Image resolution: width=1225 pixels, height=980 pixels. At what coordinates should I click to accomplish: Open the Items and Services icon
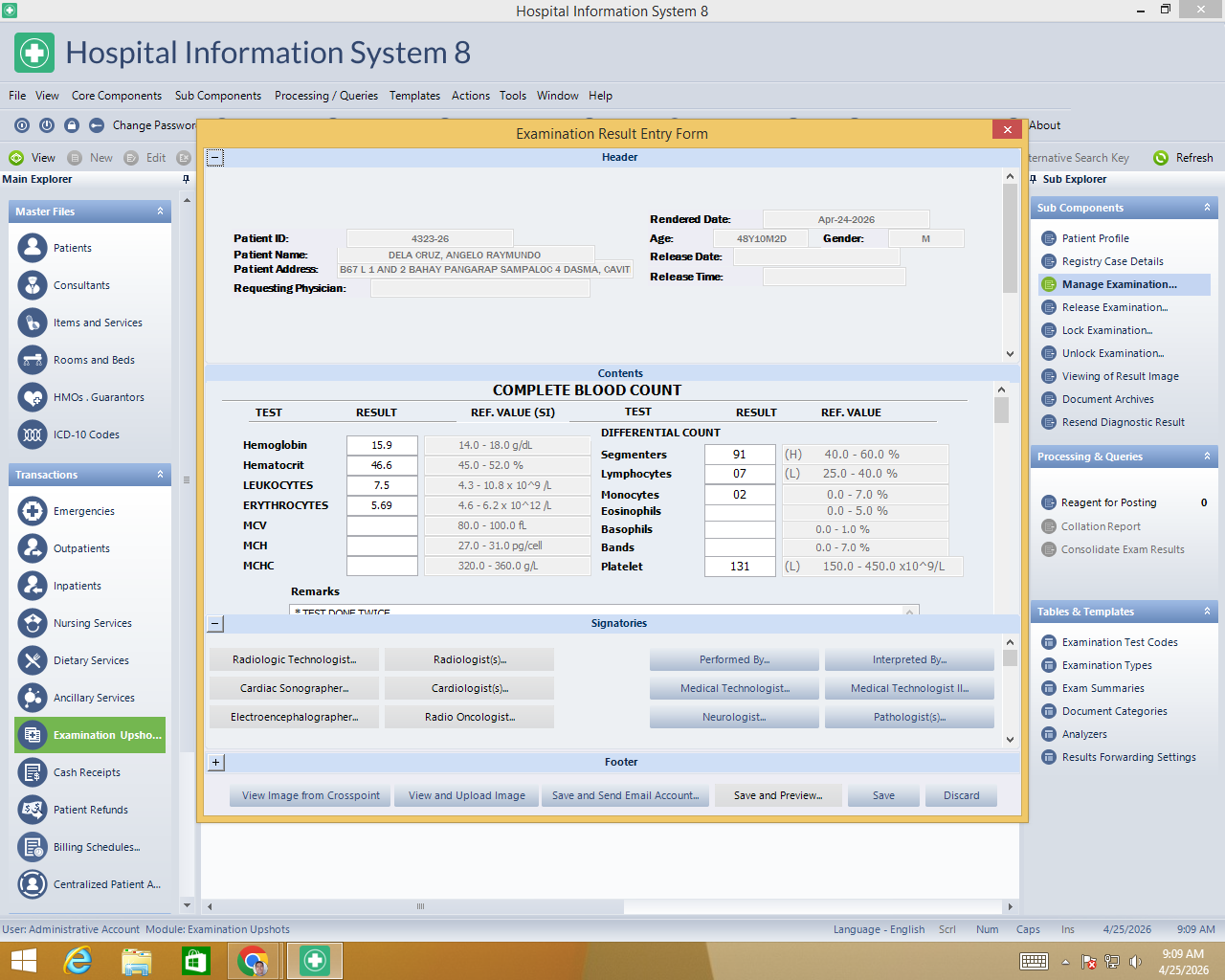pos(33,323)
